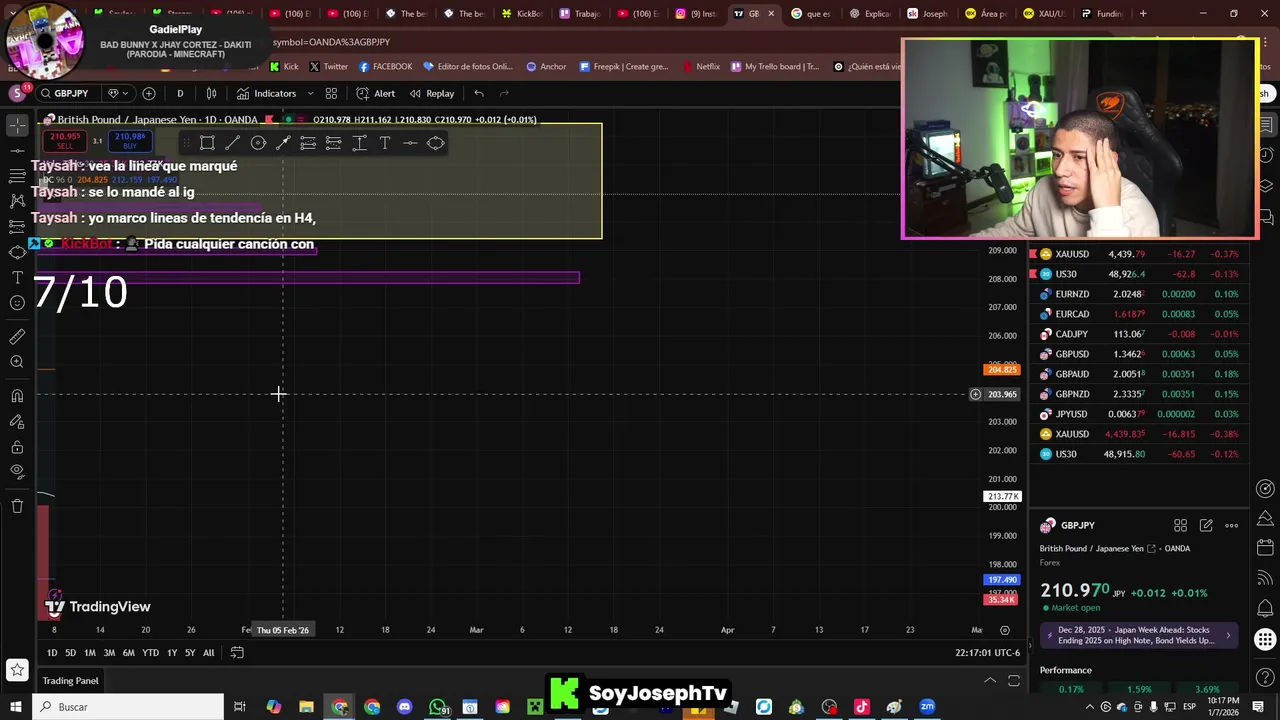Select circle tool in floating drawing toolbar
Screen dimensions: 1280x720
[258, 143]
